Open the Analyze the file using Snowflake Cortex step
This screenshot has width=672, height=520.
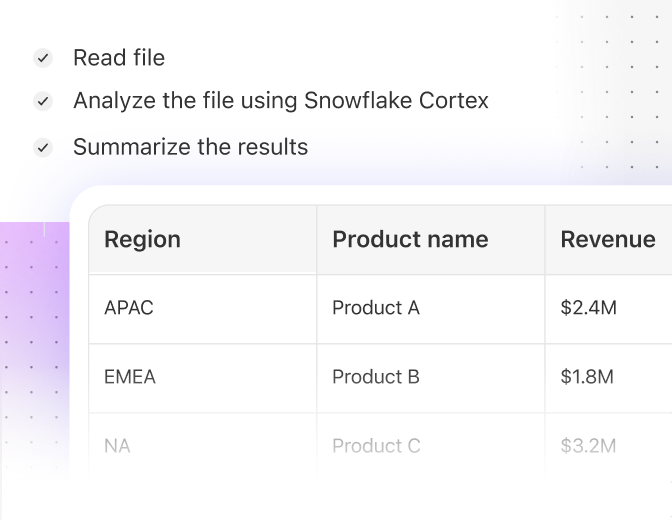pos(281,101)
